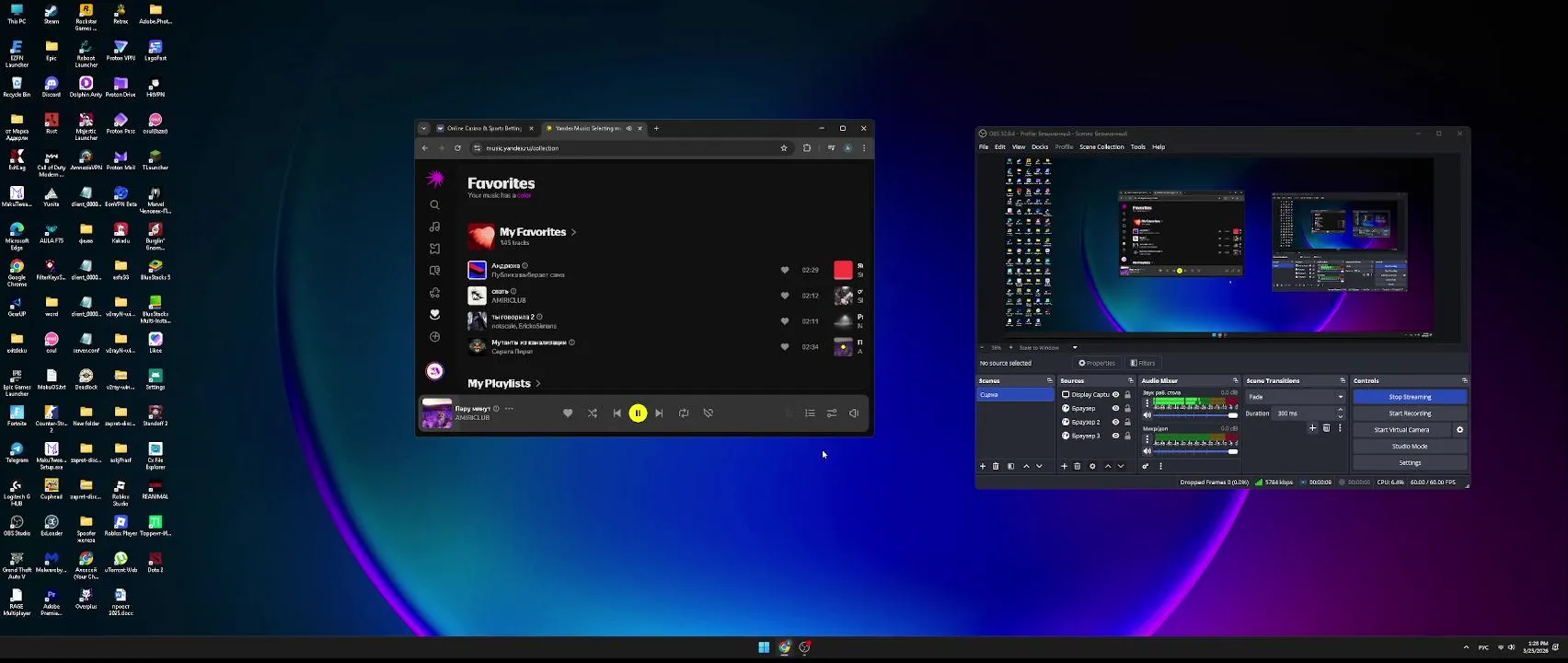
Task: Open the player sound settings sliders icon
Action: coord(832,413)
